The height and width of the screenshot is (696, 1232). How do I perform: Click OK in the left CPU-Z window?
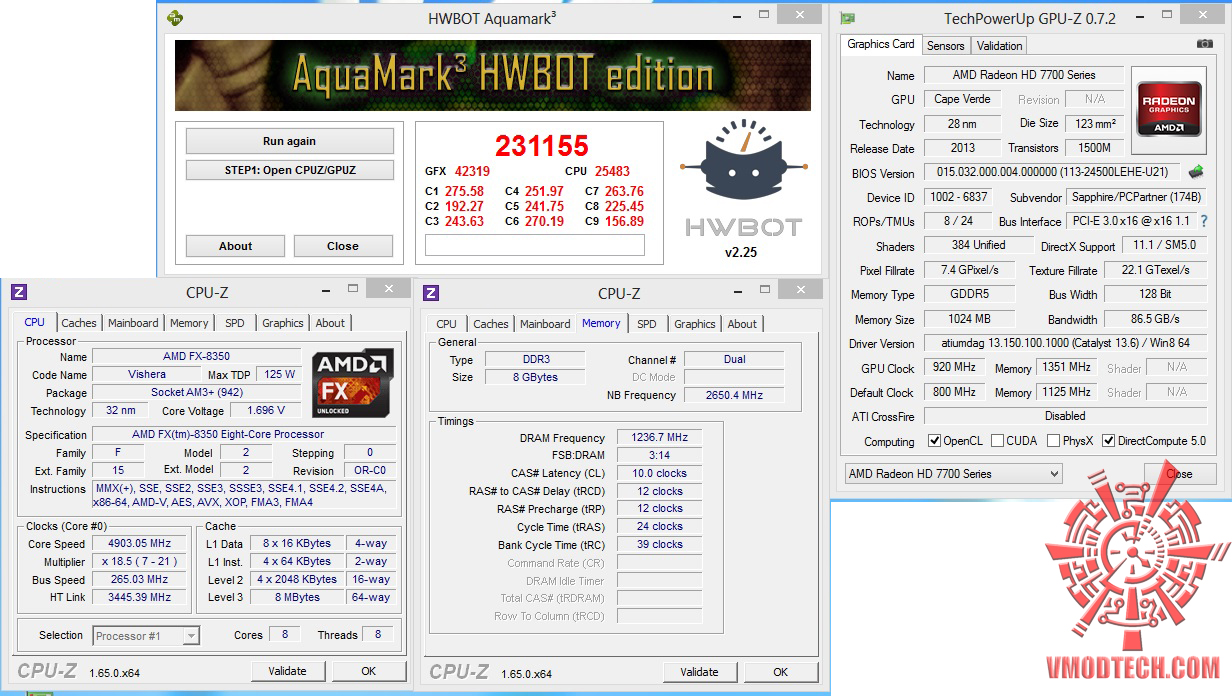(369, 671)
